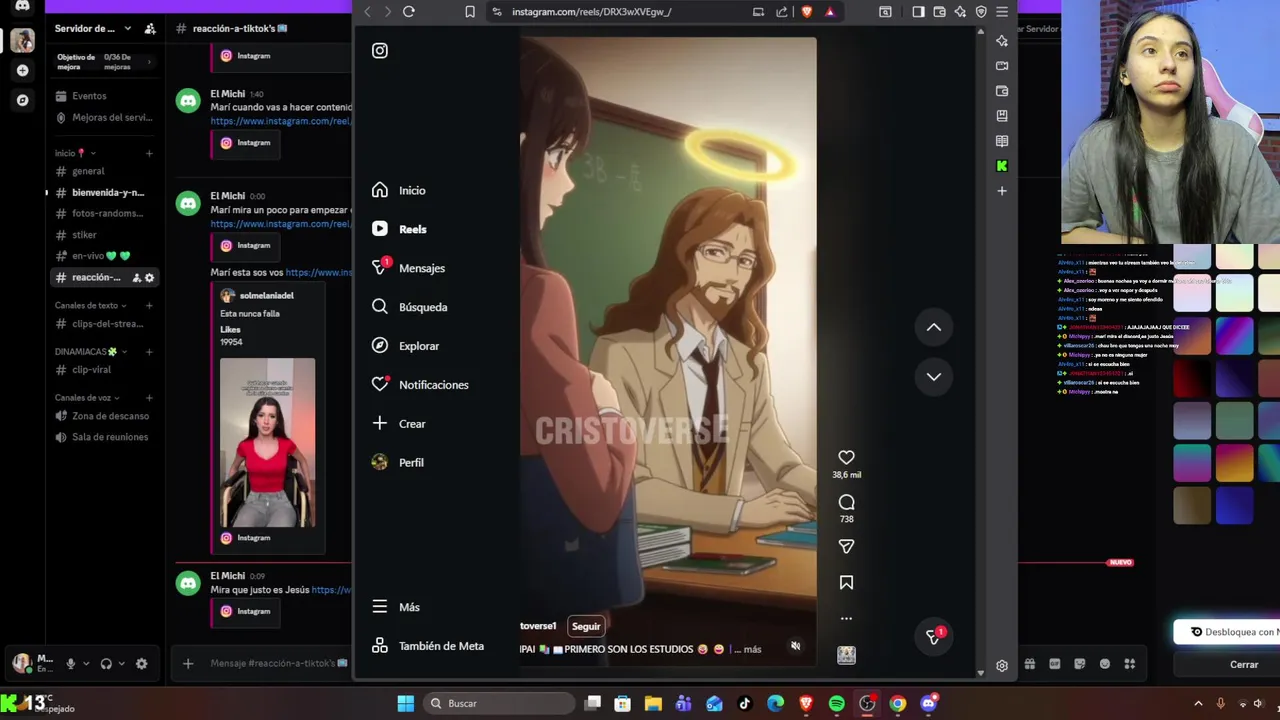Toggle browser sidebar panel
1280x720 pixels.
point(918,12)
